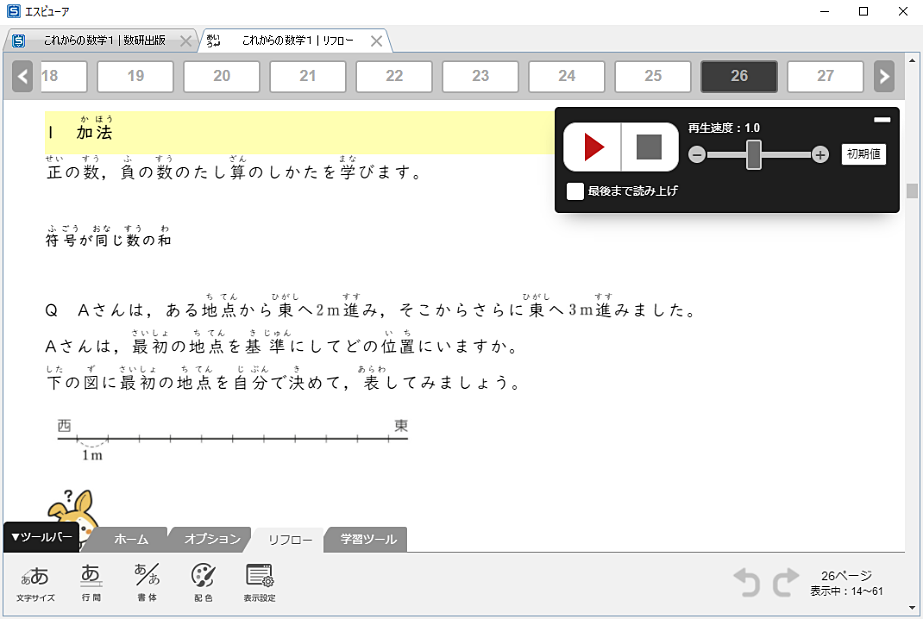923x619 pixels.
Task: Reset speed with 初期値 button
Action: pyautogui.click(x=863, y=154)
